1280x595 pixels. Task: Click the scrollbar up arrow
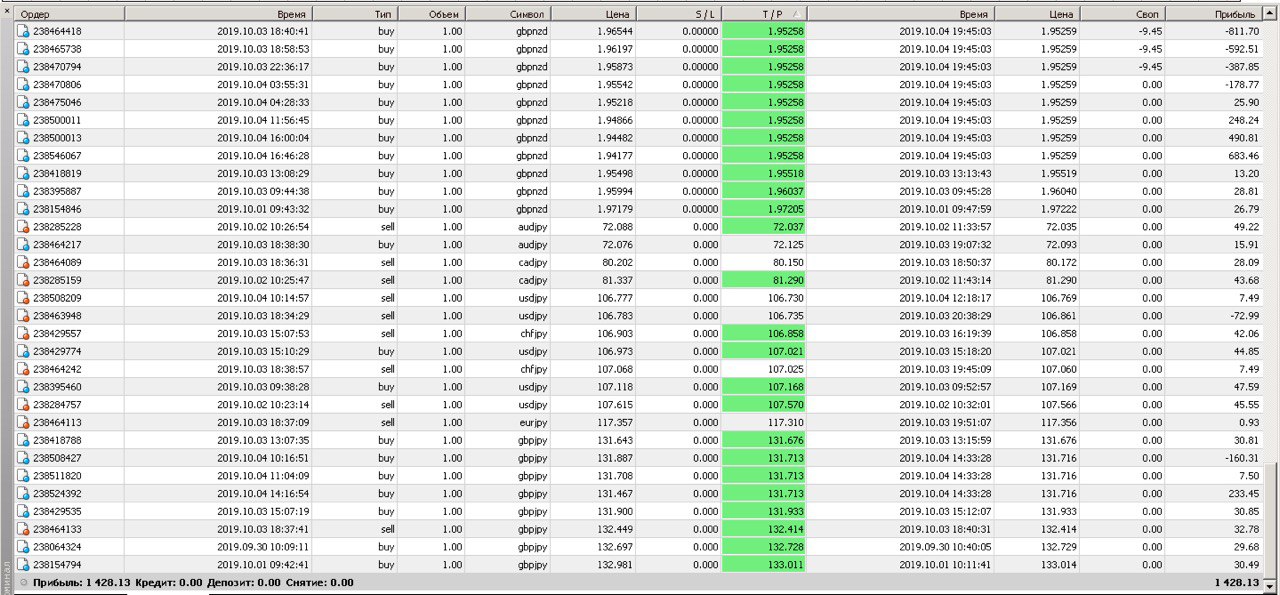click(1271, 14)
